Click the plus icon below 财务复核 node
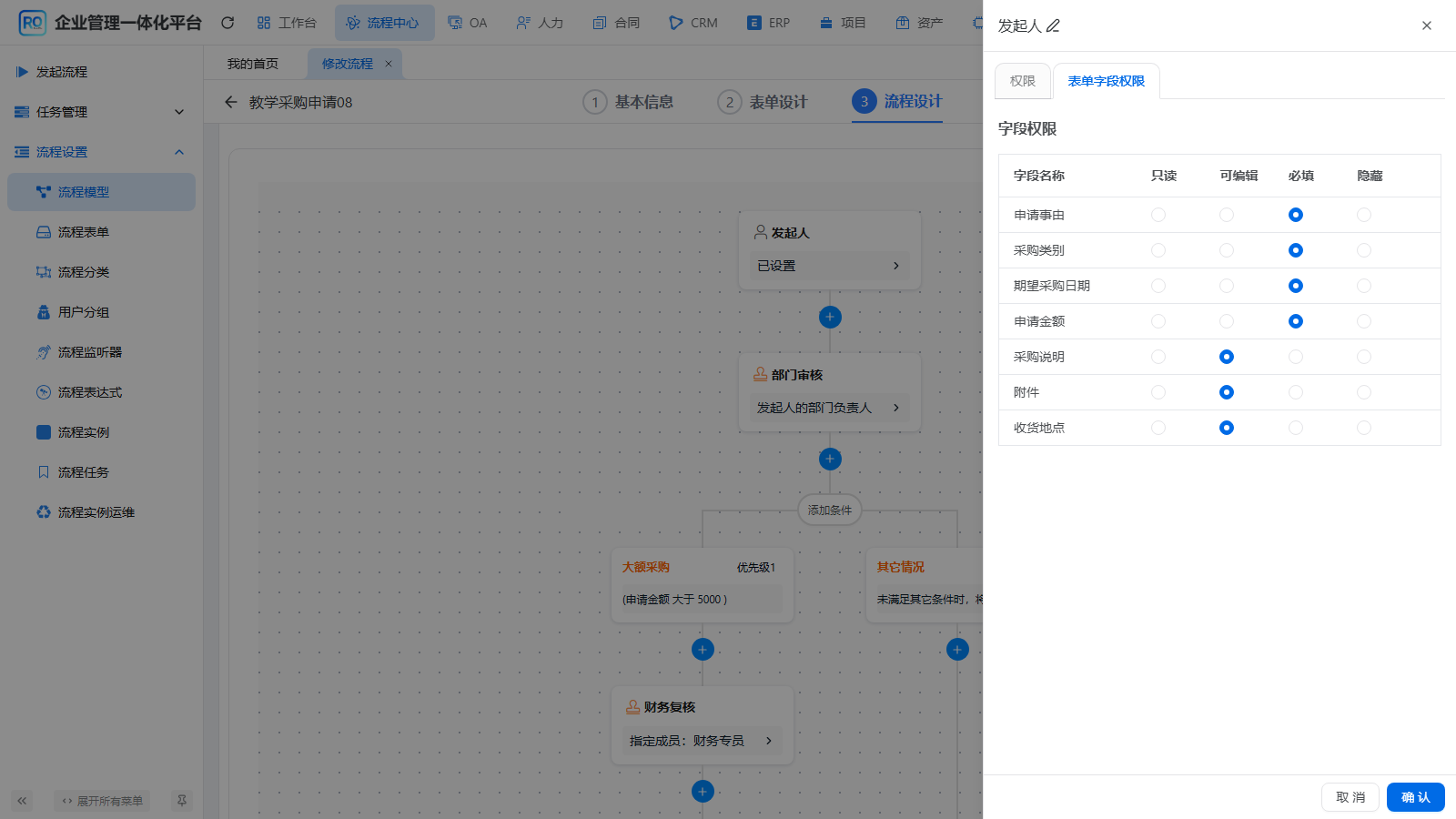 pyautogui.click(x=703, y=792)
